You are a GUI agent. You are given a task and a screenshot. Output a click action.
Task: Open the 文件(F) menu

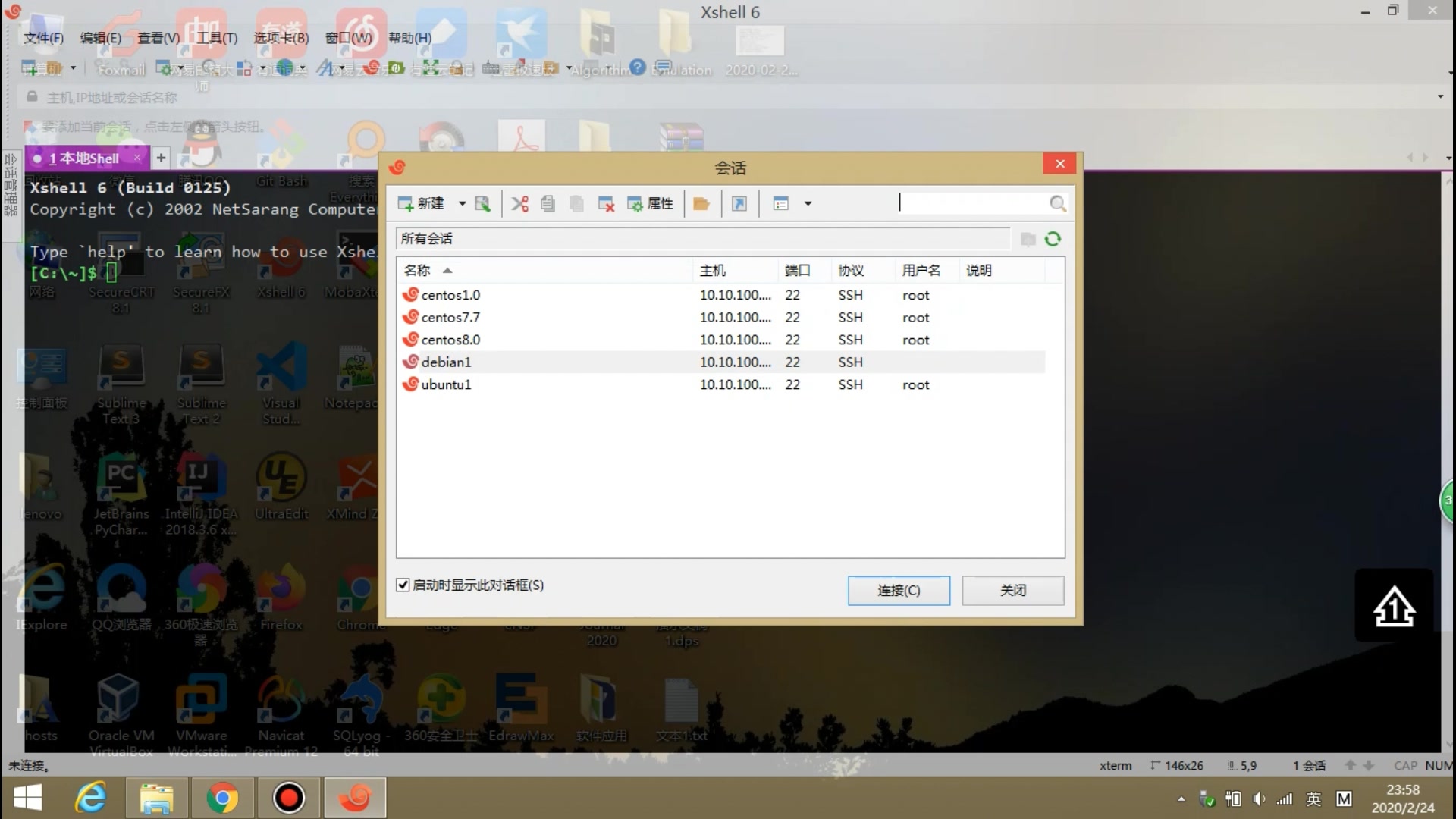pos(43,38)
